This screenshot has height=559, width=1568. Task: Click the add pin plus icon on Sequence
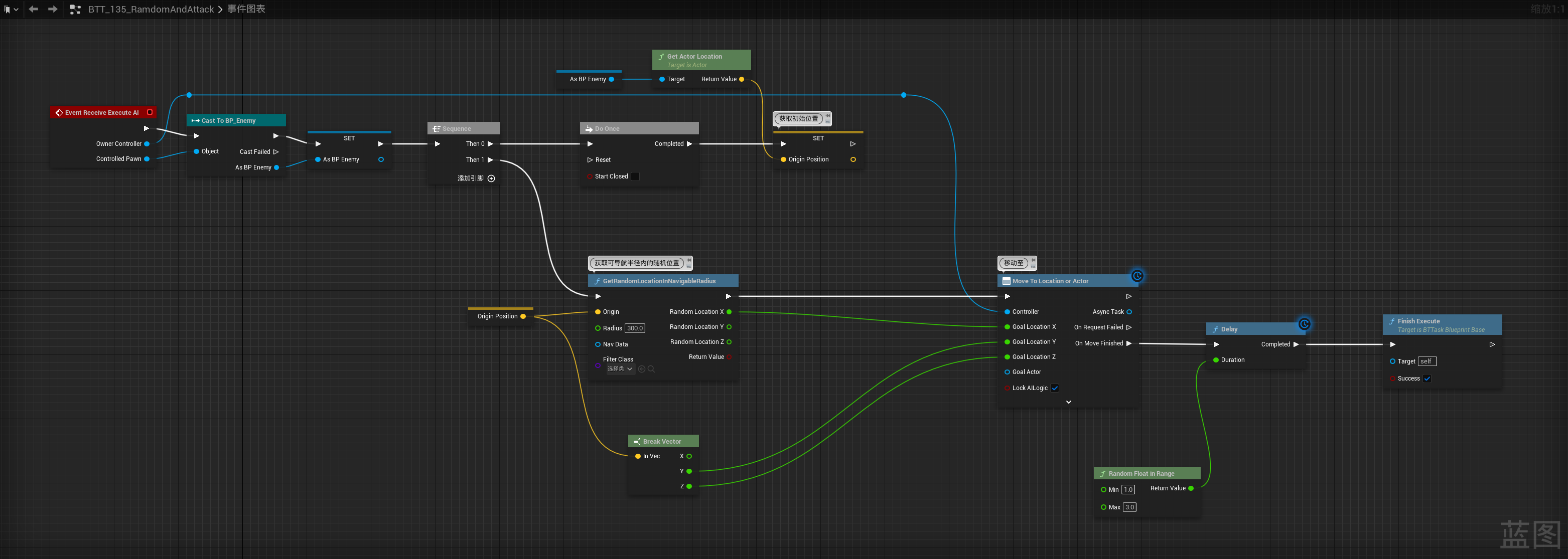pos(491,178)
